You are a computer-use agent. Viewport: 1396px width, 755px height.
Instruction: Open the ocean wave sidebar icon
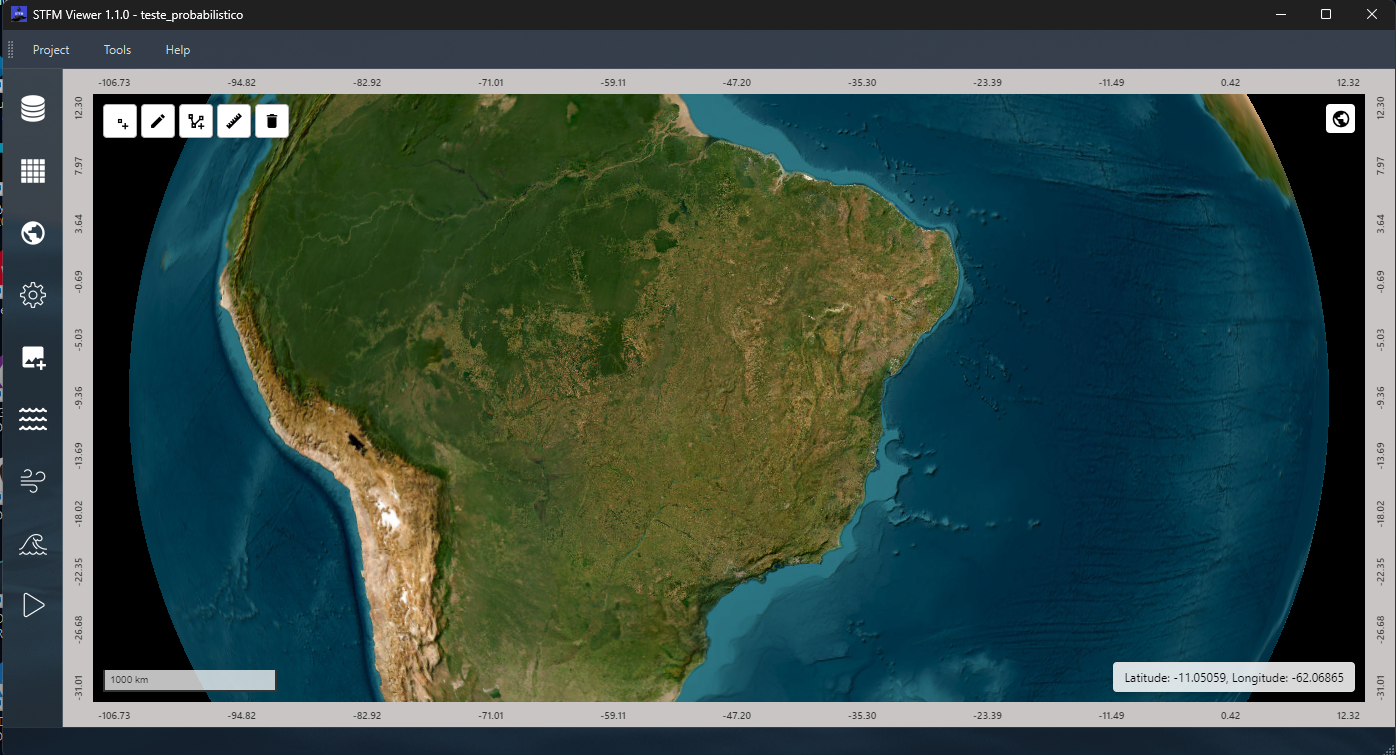(x=33, y=543)
